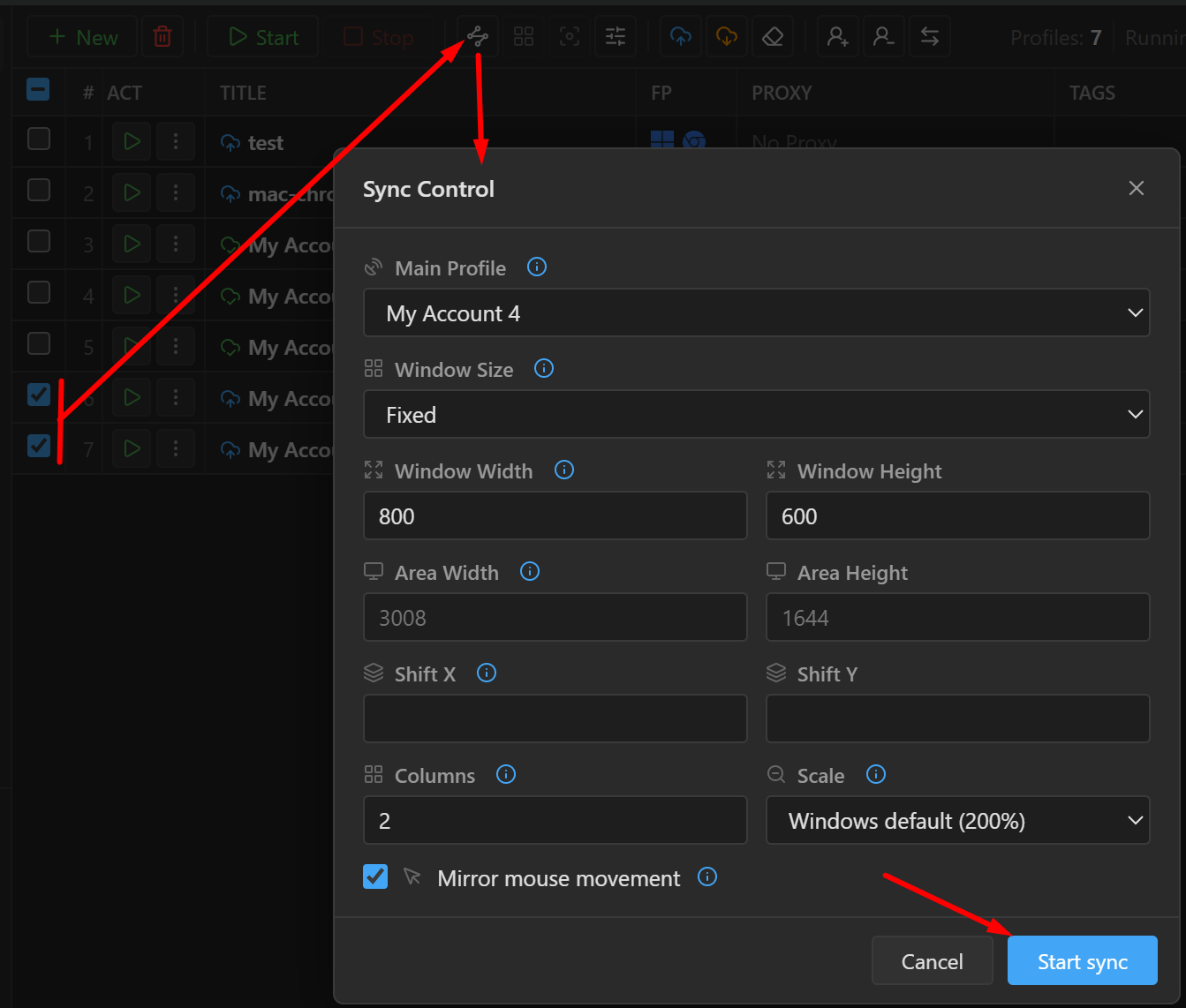The image size is (1186, 1008).
Task: Open the sliders settings toolbar icon
Action: tap(616, 37)
